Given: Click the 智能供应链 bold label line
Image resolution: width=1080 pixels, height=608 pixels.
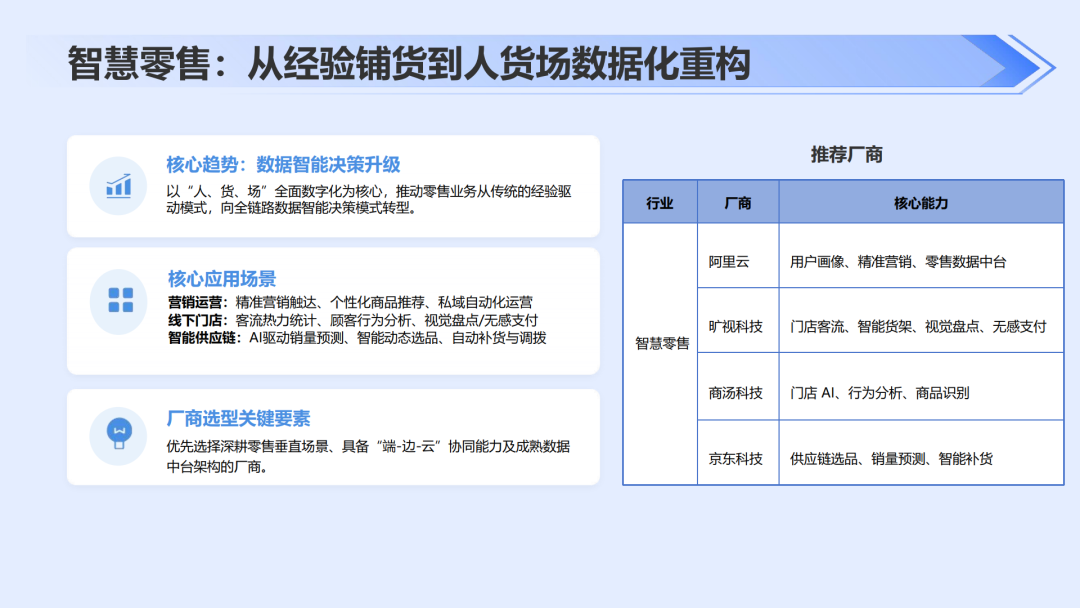Looking at the screenshot, I should click(x=357, y=338).
